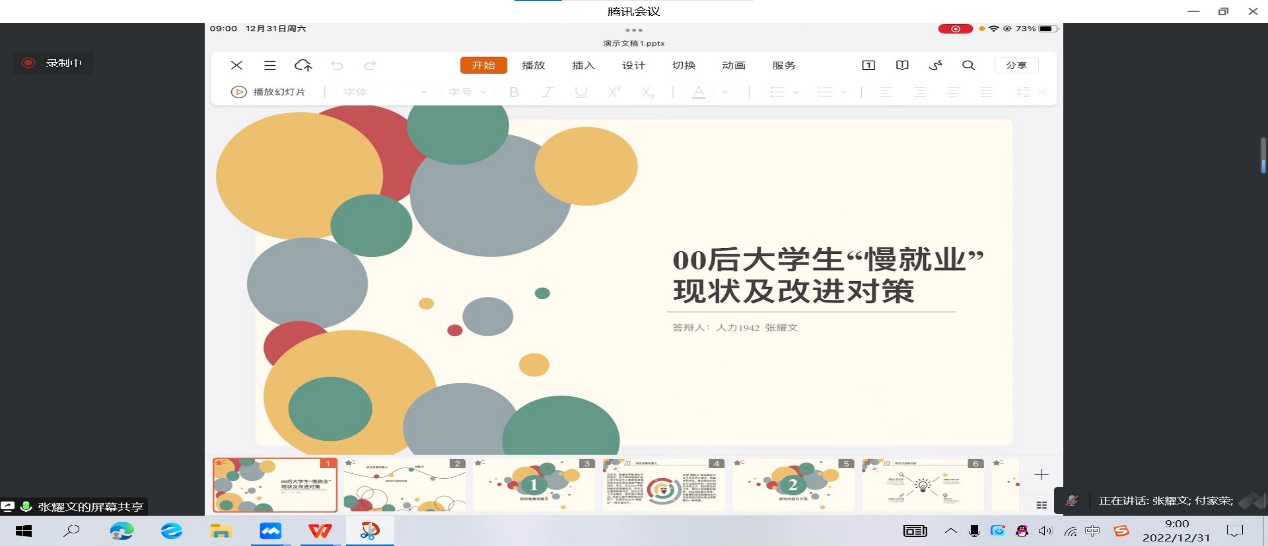Toggle bold formatting

514,92
